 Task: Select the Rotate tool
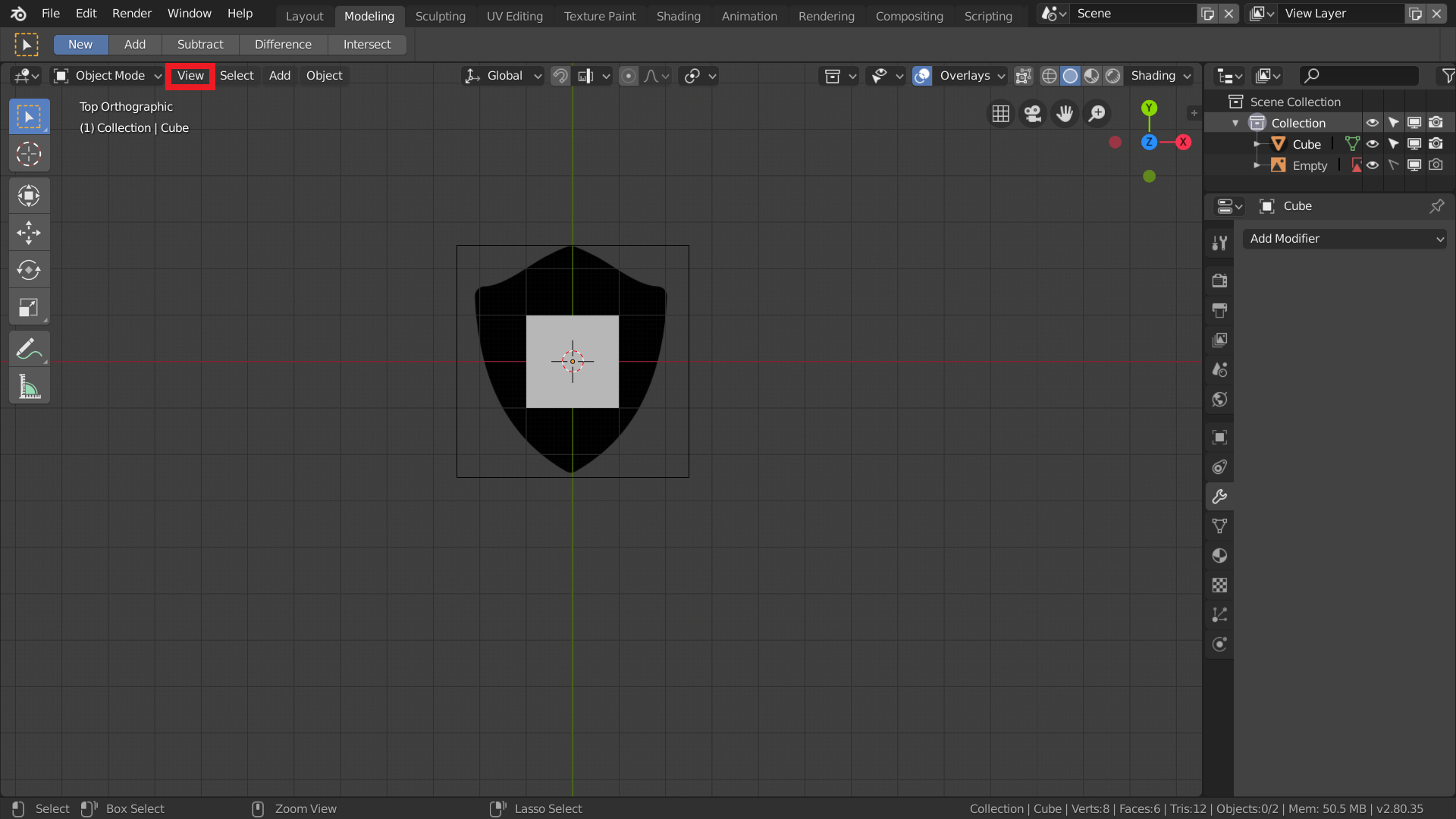click(x=29, y=270)
